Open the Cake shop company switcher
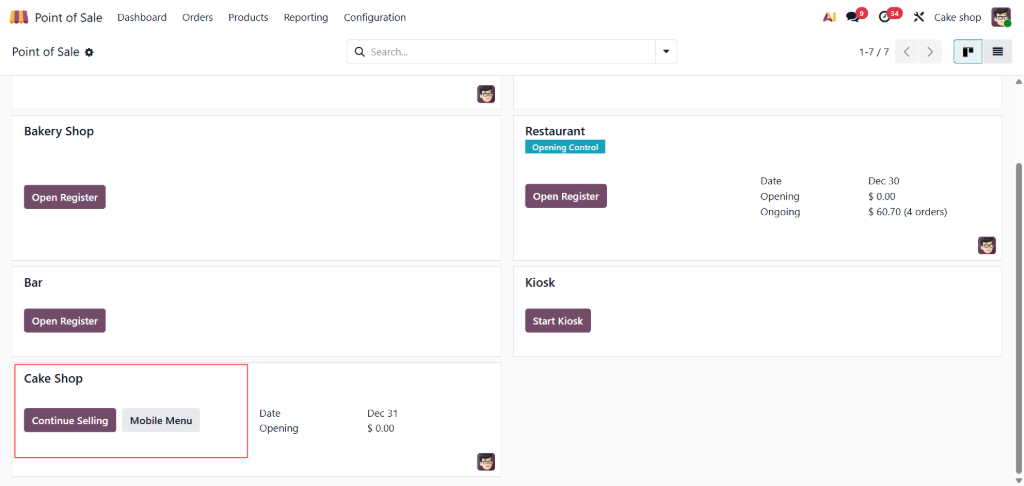The width and height of the screenshot is (1024, 486). [x=957, y=17]
